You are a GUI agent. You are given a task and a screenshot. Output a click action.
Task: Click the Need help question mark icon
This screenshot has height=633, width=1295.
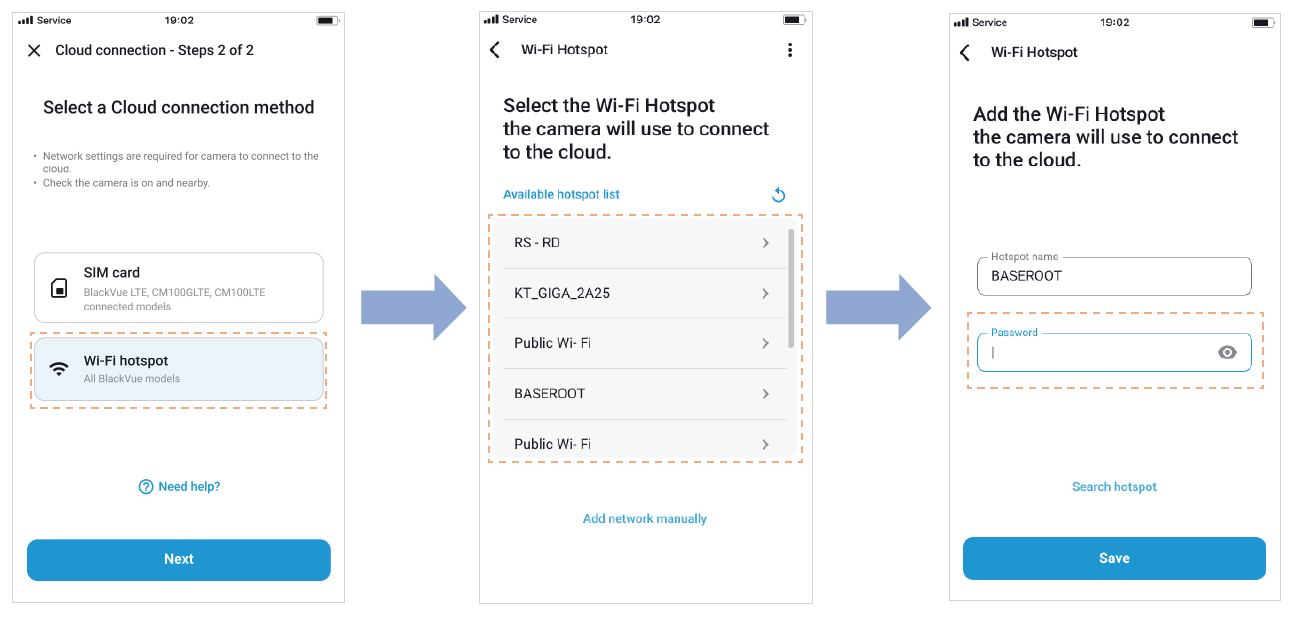tap(146, 487)
